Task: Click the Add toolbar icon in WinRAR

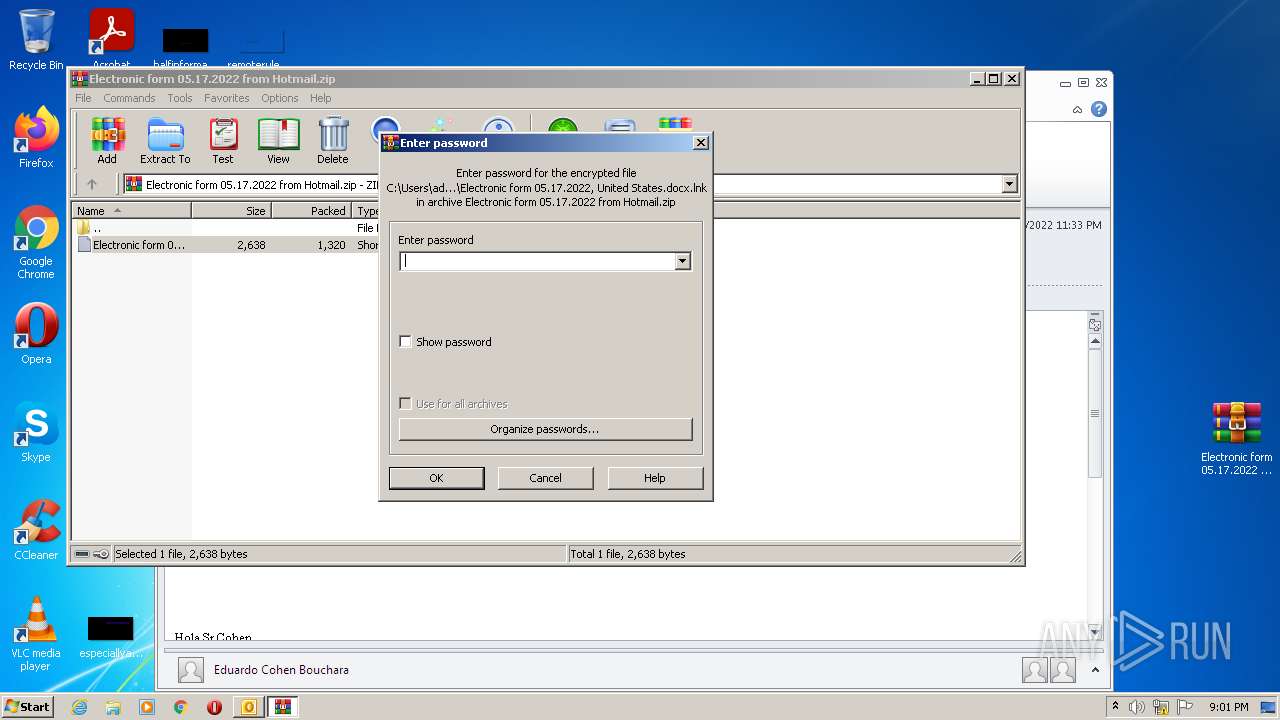Action: [x=107, y=141]
